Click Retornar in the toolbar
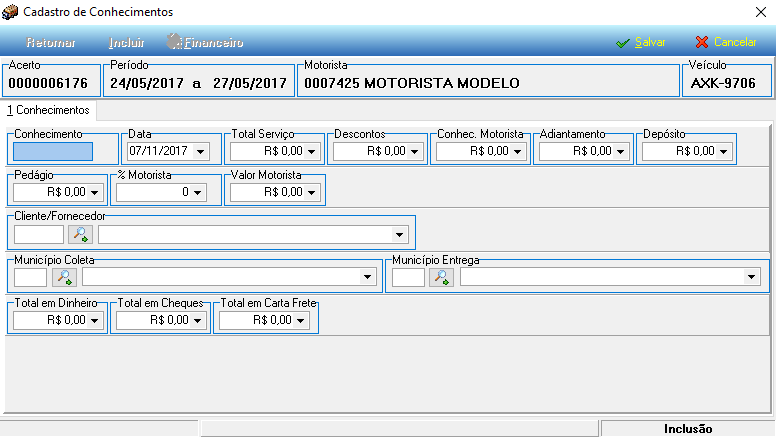 pos(51,43)
